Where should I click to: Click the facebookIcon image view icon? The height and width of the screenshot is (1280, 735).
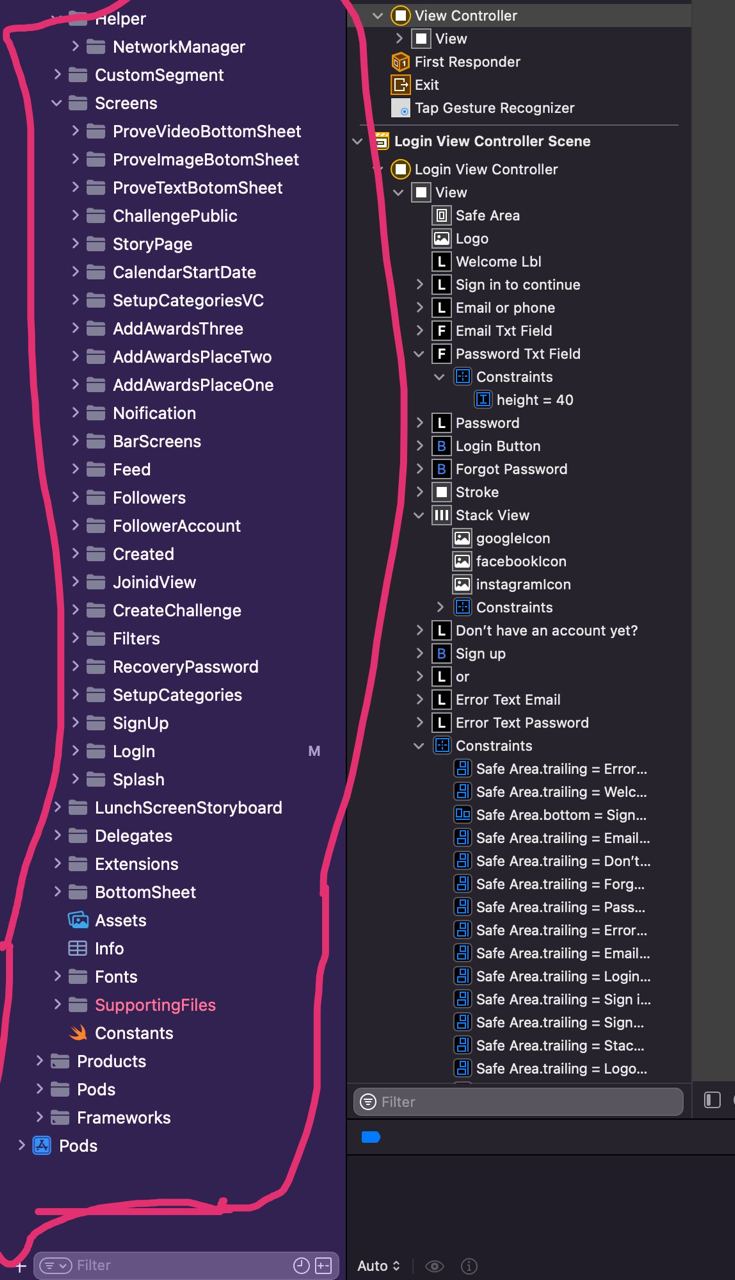coord(462,561)
